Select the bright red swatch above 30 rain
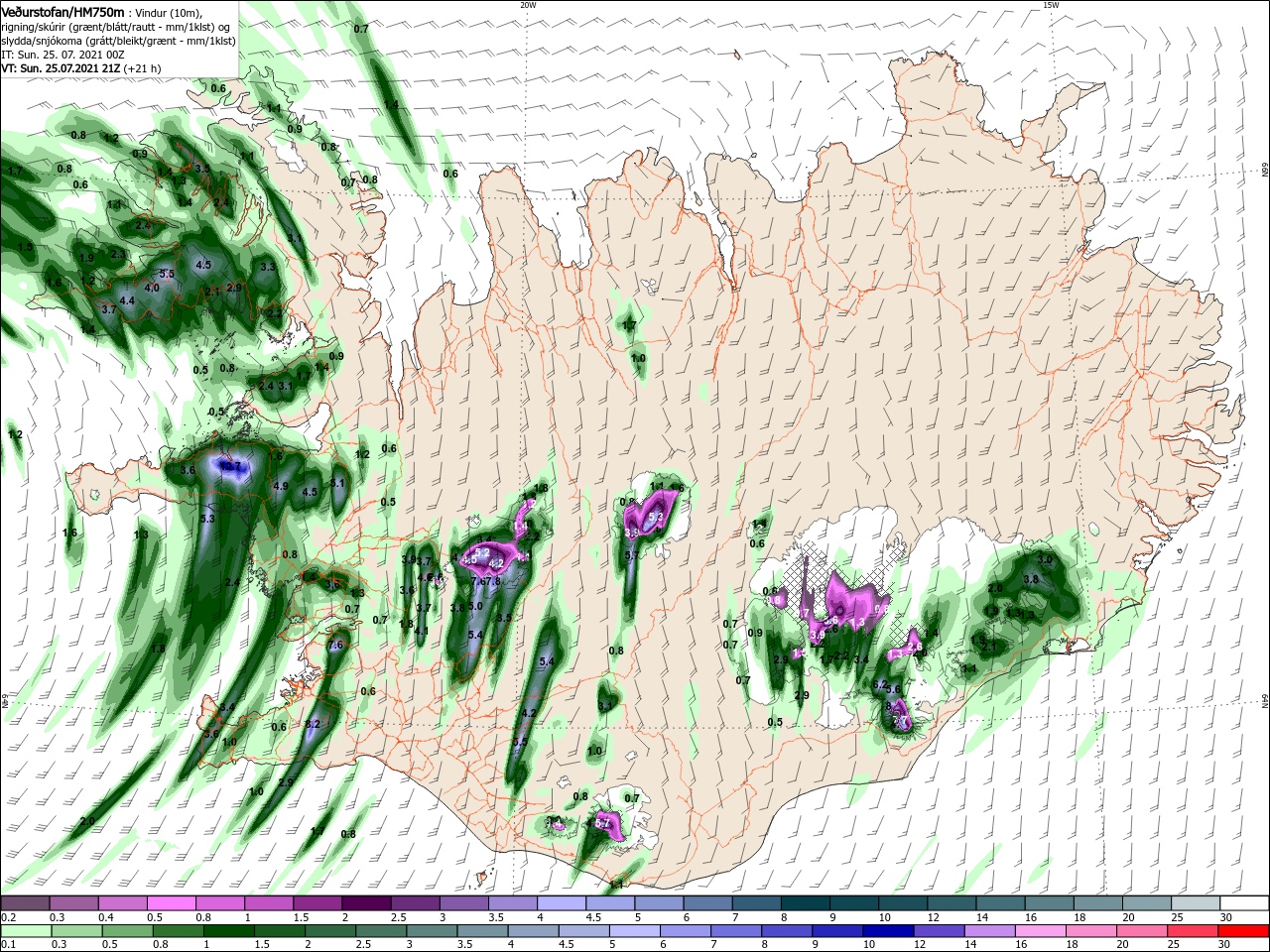Image resolution: width=1270 pixels, height=952 pixels. (1244, 931)
